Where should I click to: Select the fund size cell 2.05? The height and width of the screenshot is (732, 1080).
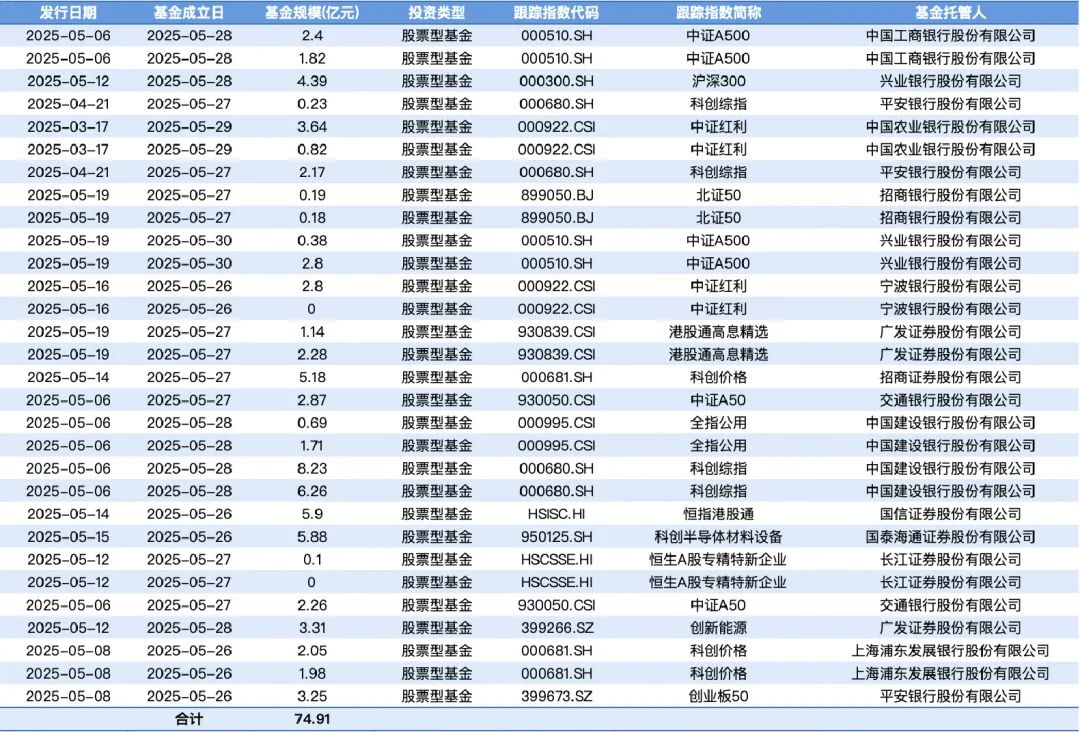[312, 651]
